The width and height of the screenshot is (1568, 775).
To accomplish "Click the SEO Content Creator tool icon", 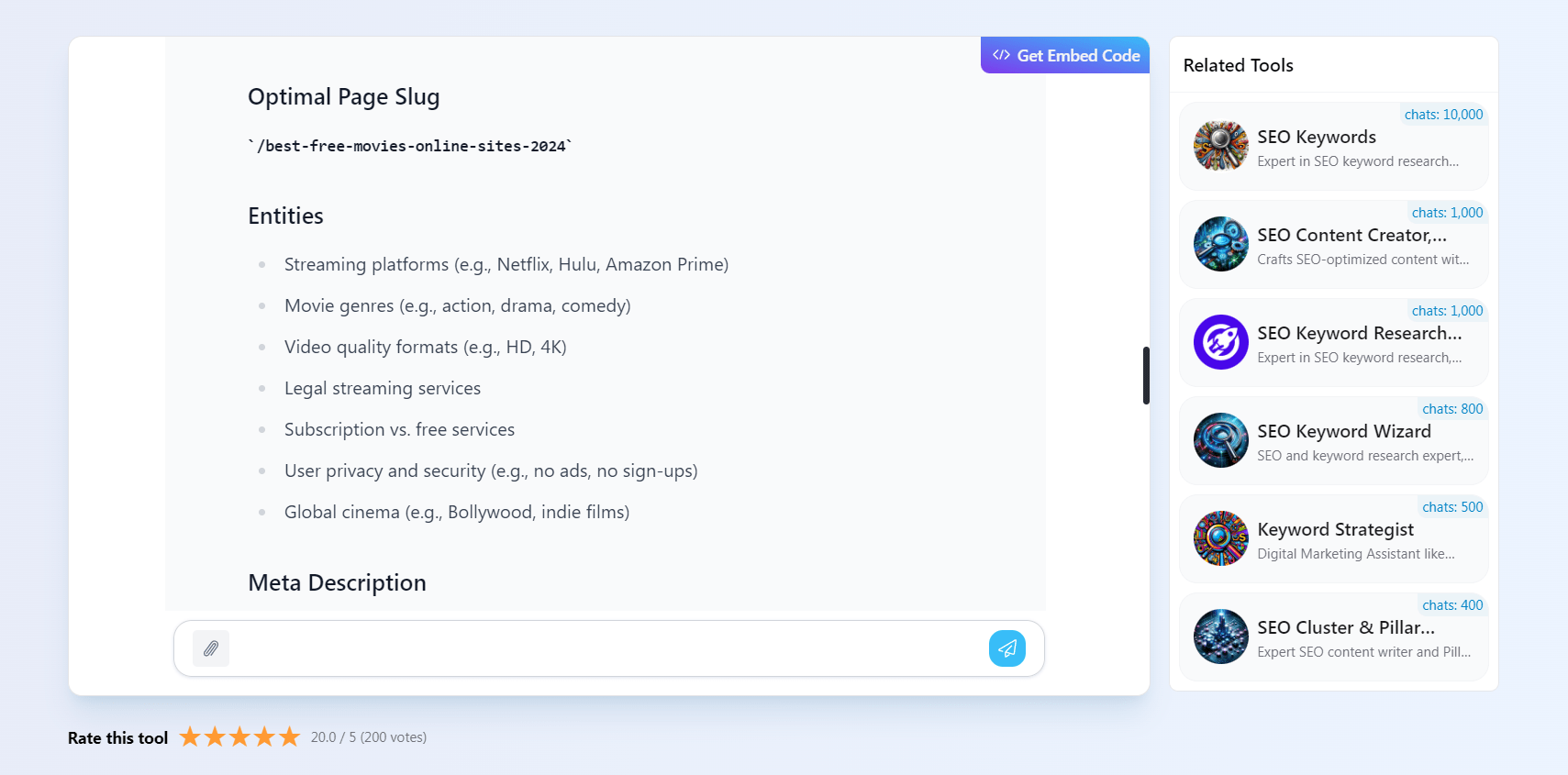I will click(x=1220, y=244).
